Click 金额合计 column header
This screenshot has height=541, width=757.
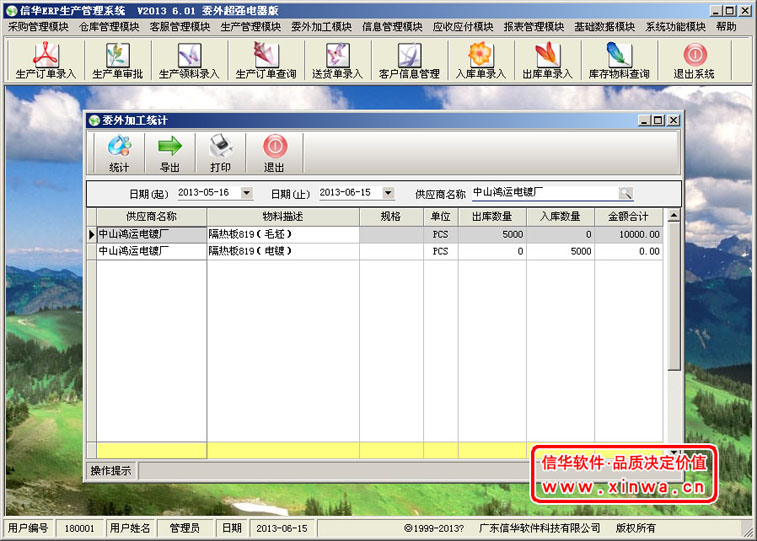pos(628,217)
